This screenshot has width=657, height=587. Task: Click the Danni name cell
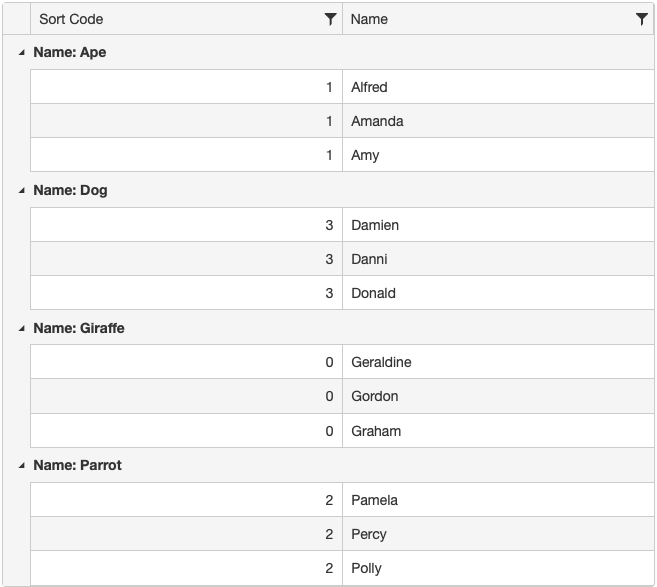point(498,259)
